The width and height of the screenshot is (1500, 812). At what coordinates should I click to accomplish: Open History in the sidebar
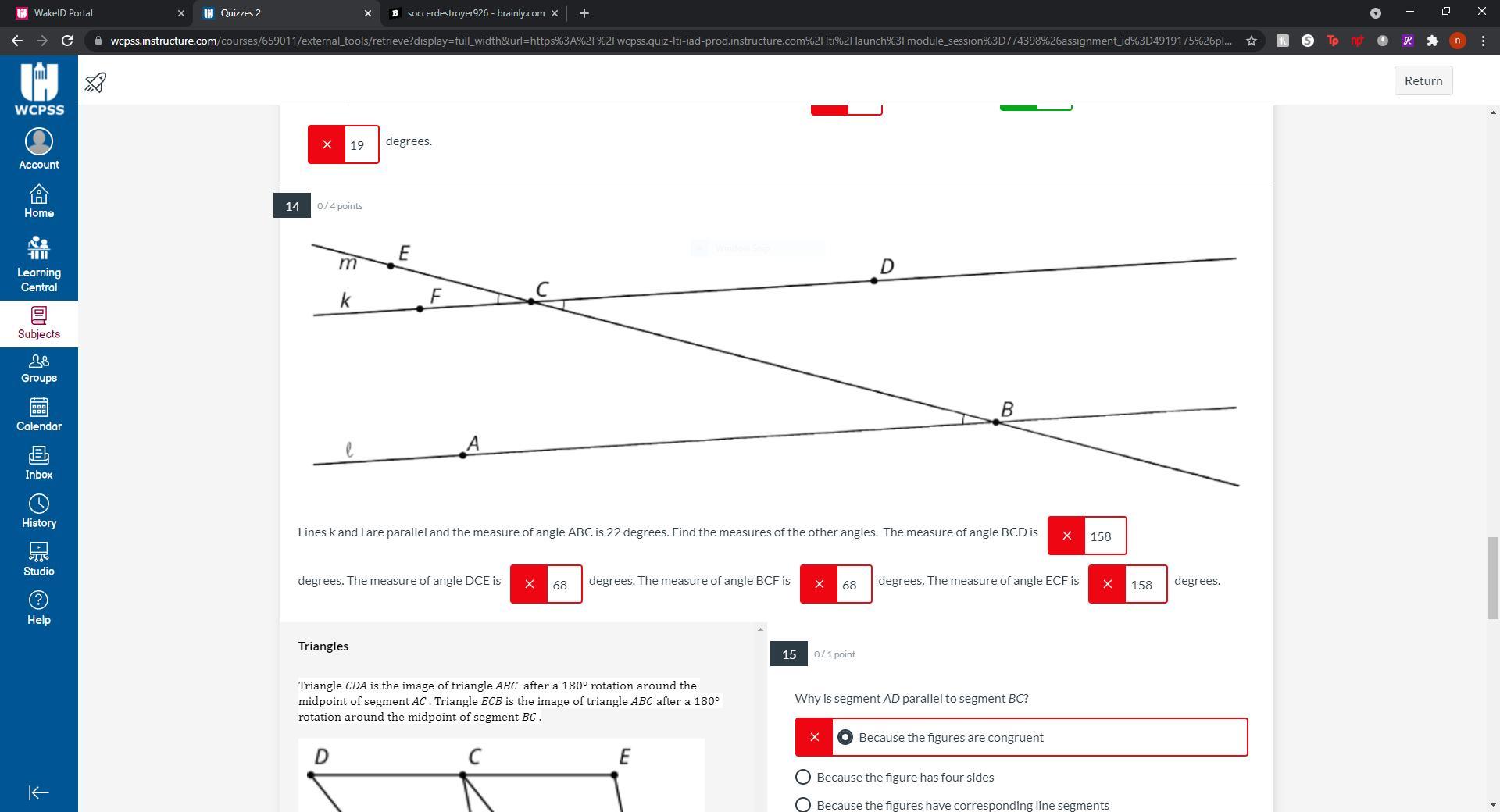click(x=38, y=511)
